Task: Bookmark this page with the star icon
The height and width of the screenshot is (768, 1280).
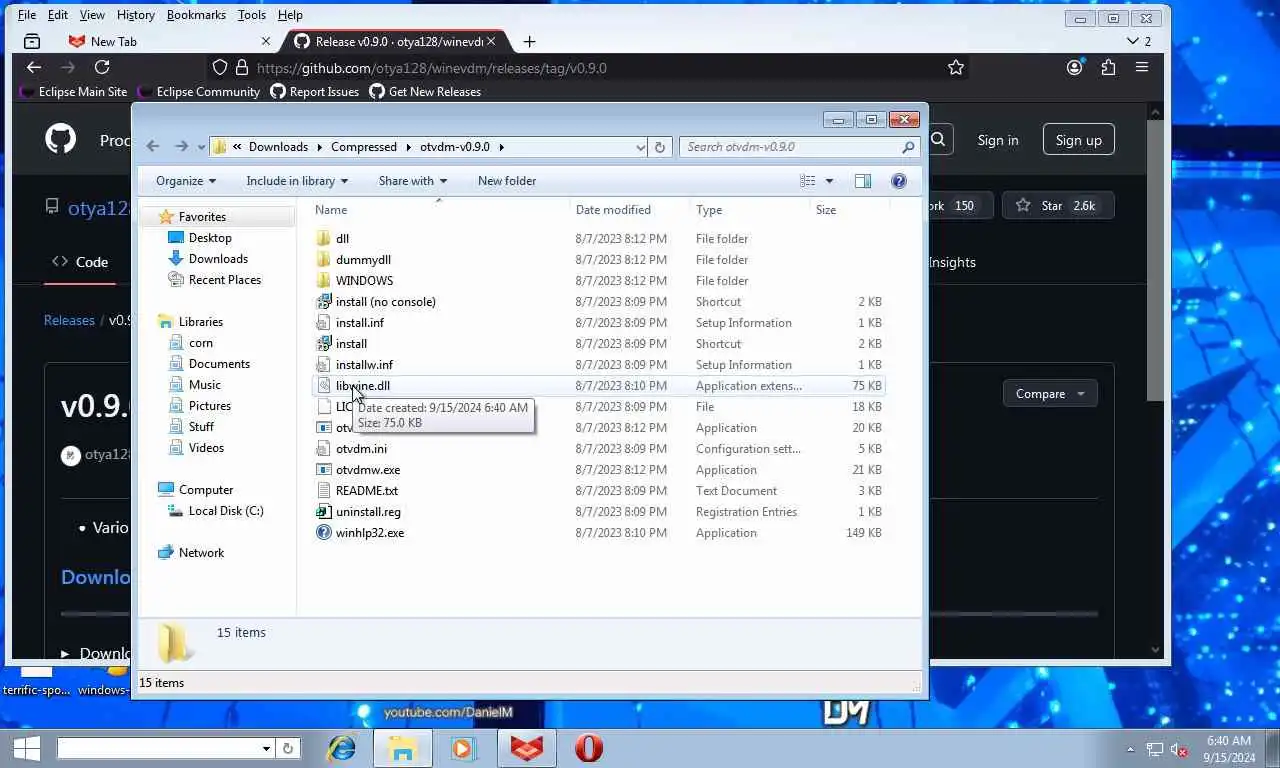Action: (956, 68)
